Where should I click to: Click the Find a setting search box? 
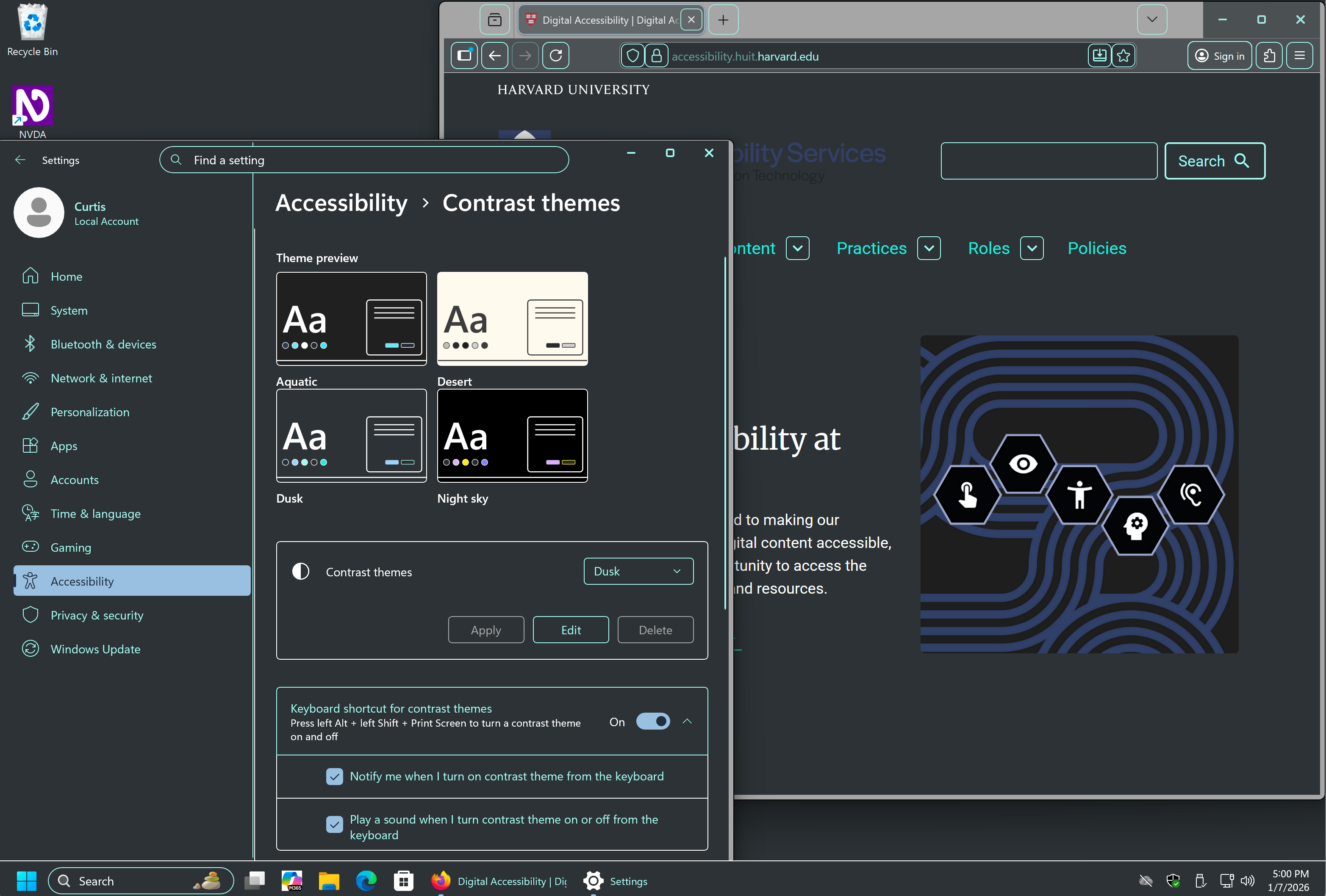point(364,160)
